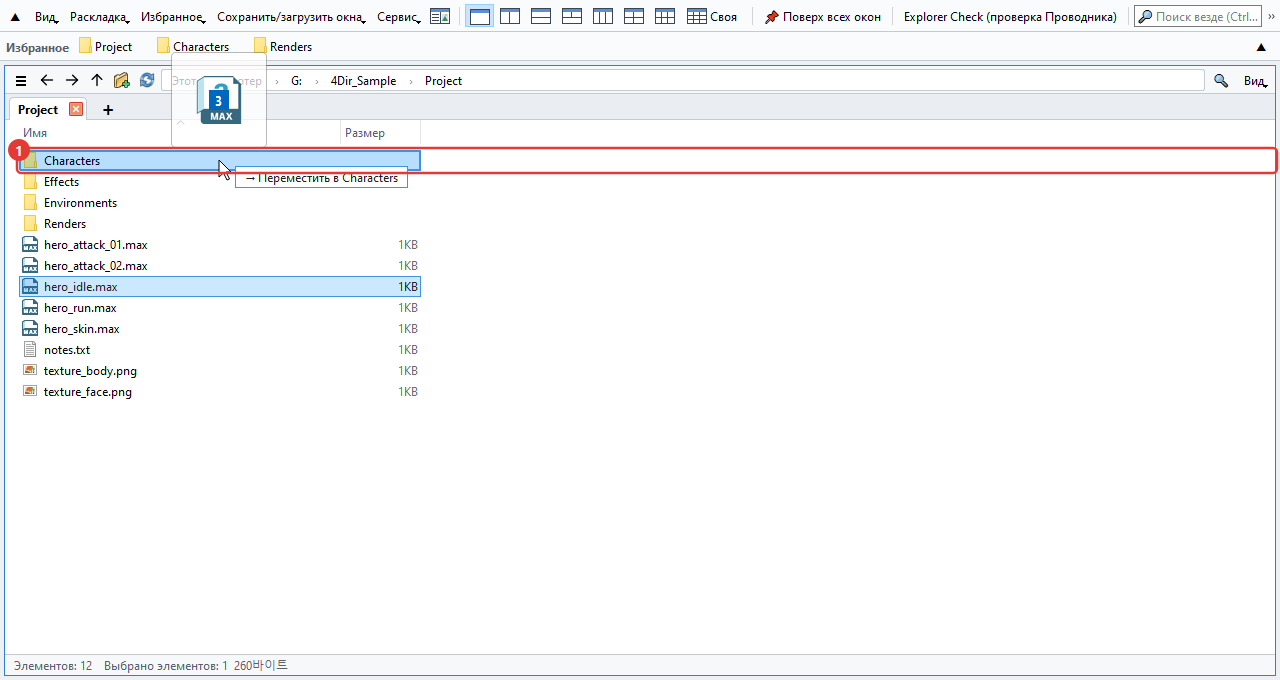Screen dimensions: 1280x680
Task: Select the six-pane grid layout
Action: coord(665,17)
